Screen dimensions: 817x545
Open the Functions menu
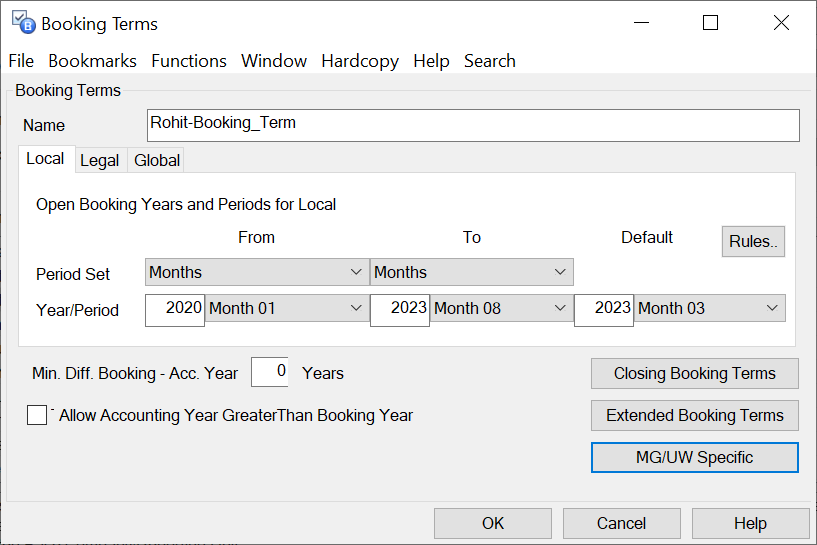click(189, 61)
